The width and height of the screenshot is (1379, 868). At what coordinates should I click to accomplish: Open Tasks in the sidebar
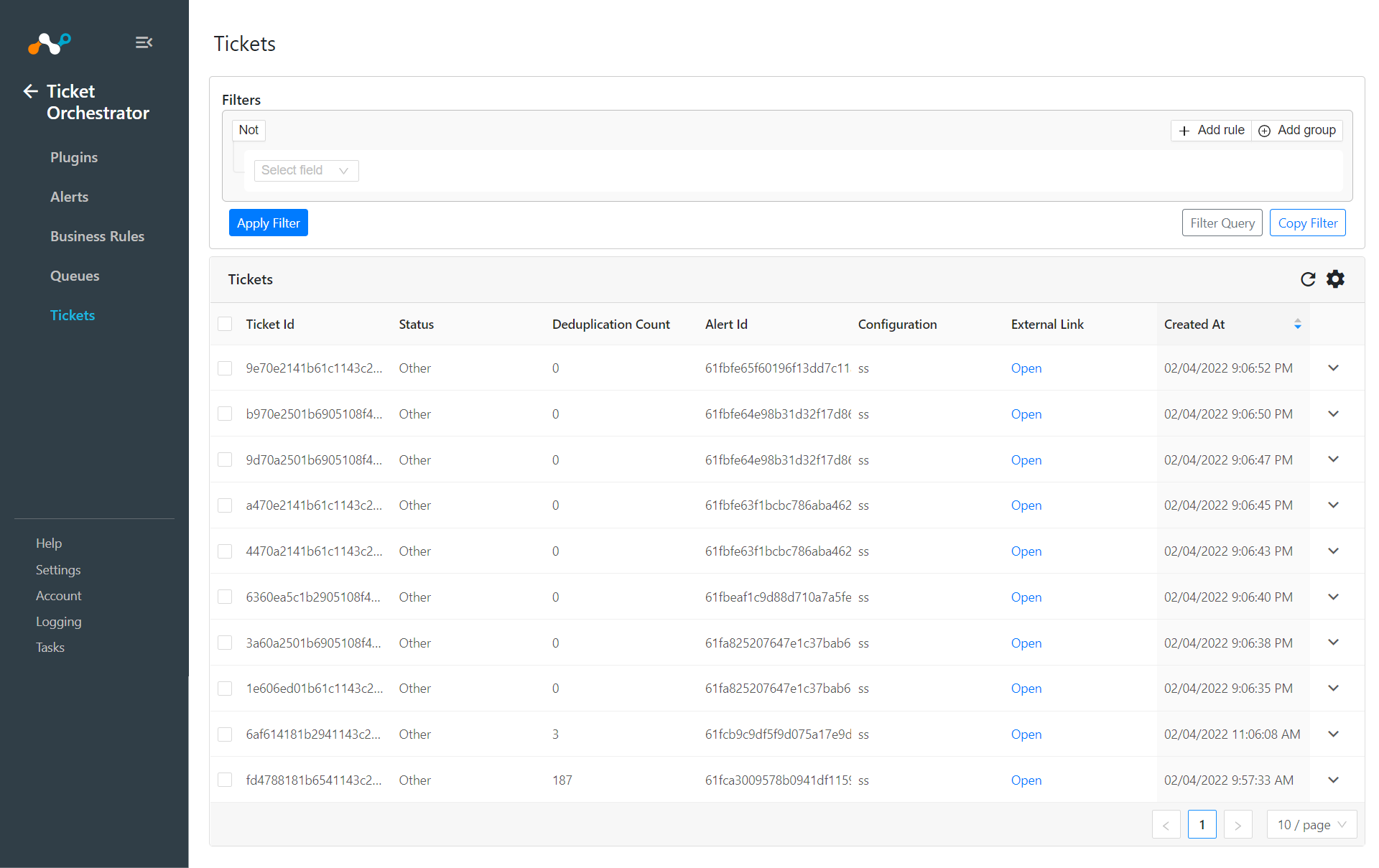50,648
